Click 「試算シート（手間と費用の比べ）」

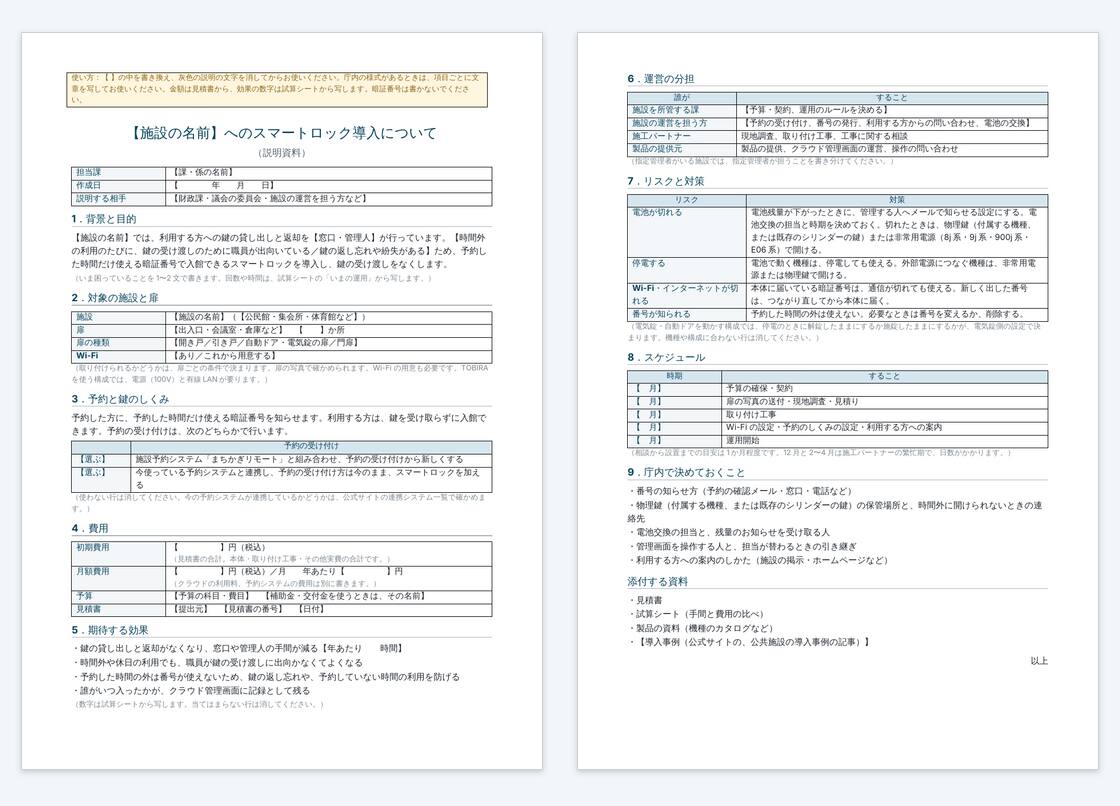pyautogui.click(x=699, y=615)
